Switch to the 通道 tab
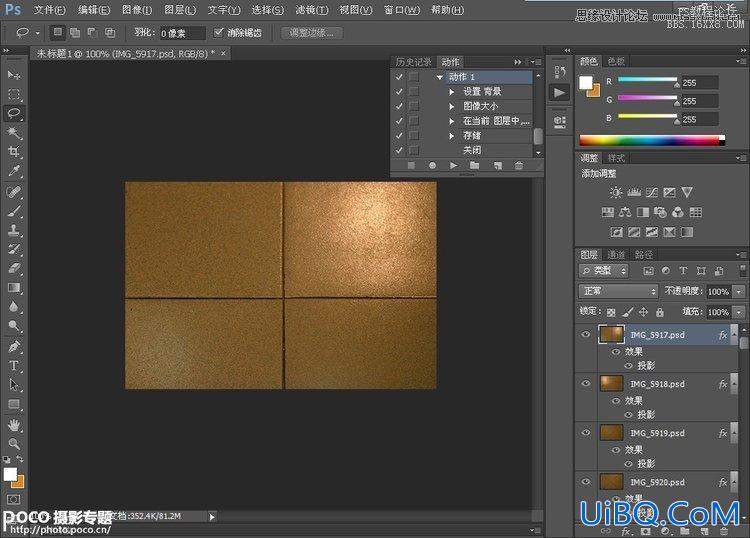 [x=616, y=255]
